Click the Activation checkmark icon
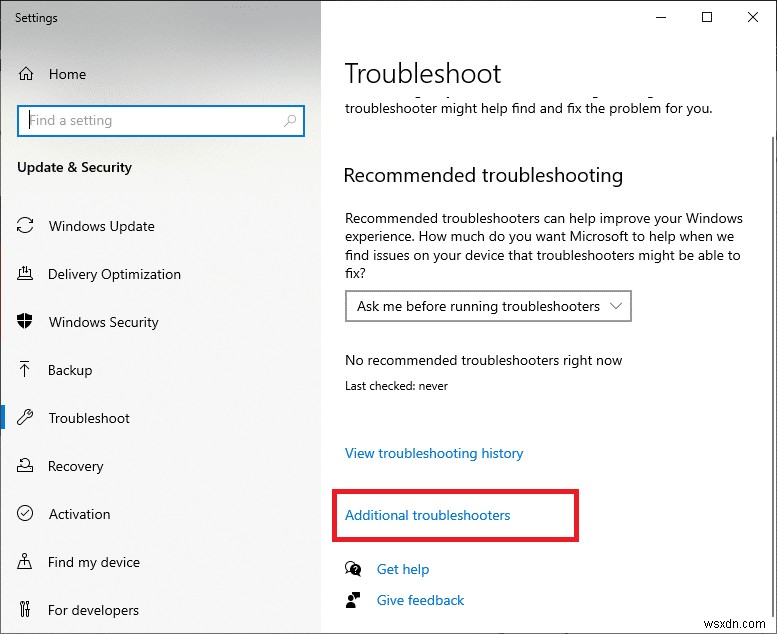 (x=26, y=514)
